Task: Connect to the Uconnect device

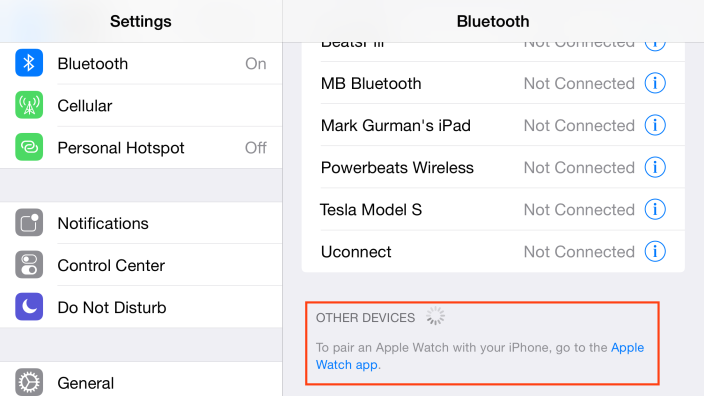Action: pyautogui.click(x=493, y=252)
